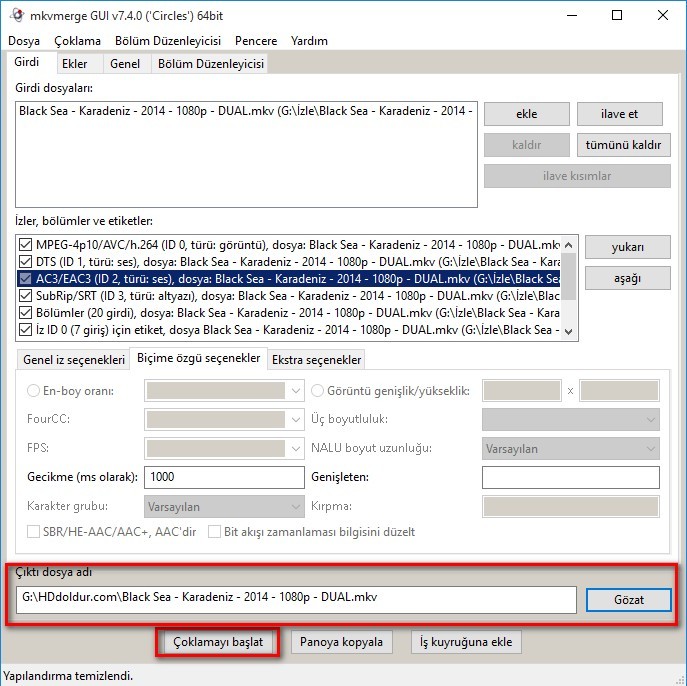687x686 pixels.
Task: Click the Gecikme (ms olarak) delay field
Action: [x=224, y=477]
